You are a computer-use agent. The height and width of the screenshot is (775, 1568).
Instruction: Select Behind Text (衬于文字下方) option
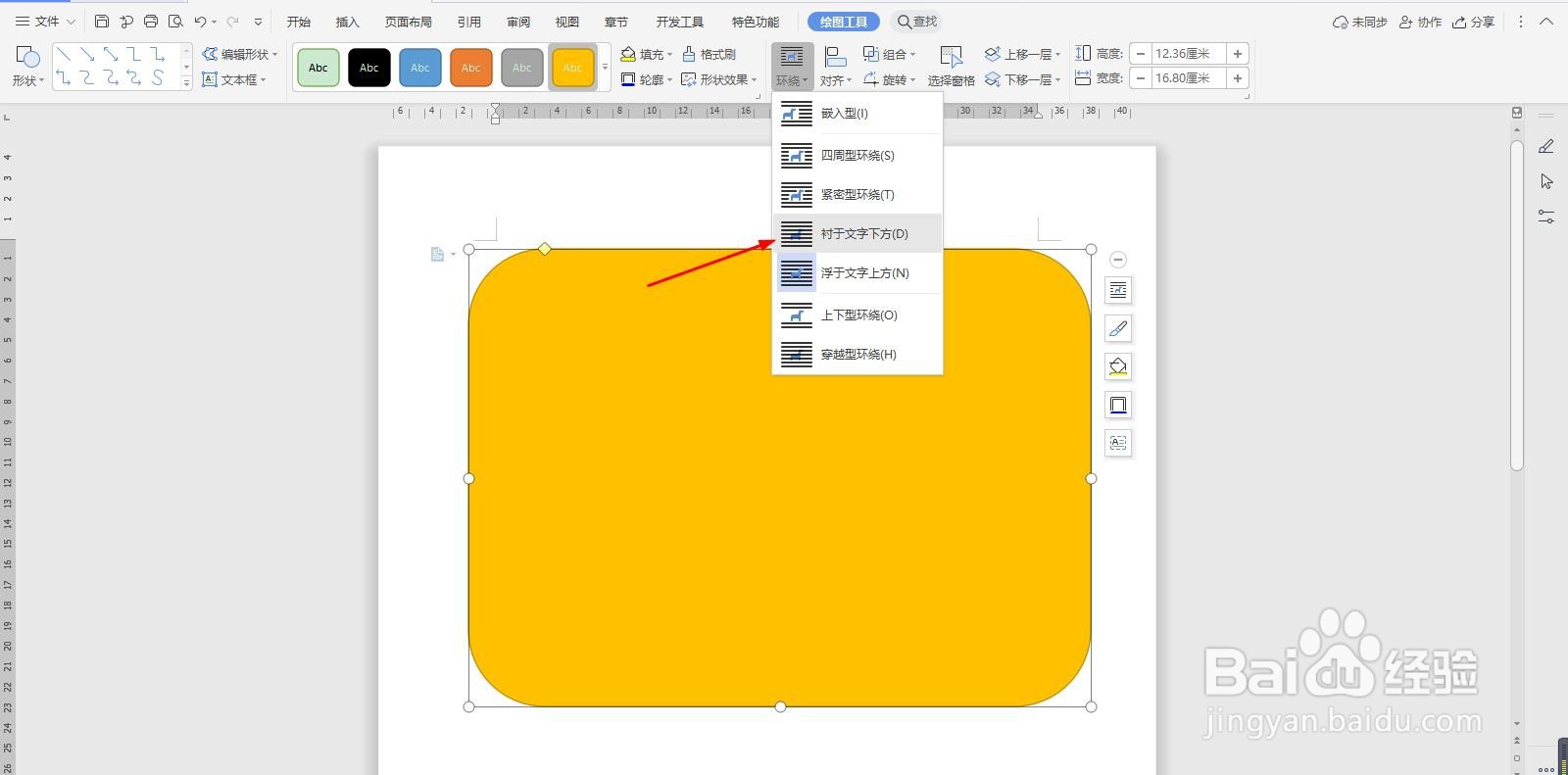tap(857, 234)
